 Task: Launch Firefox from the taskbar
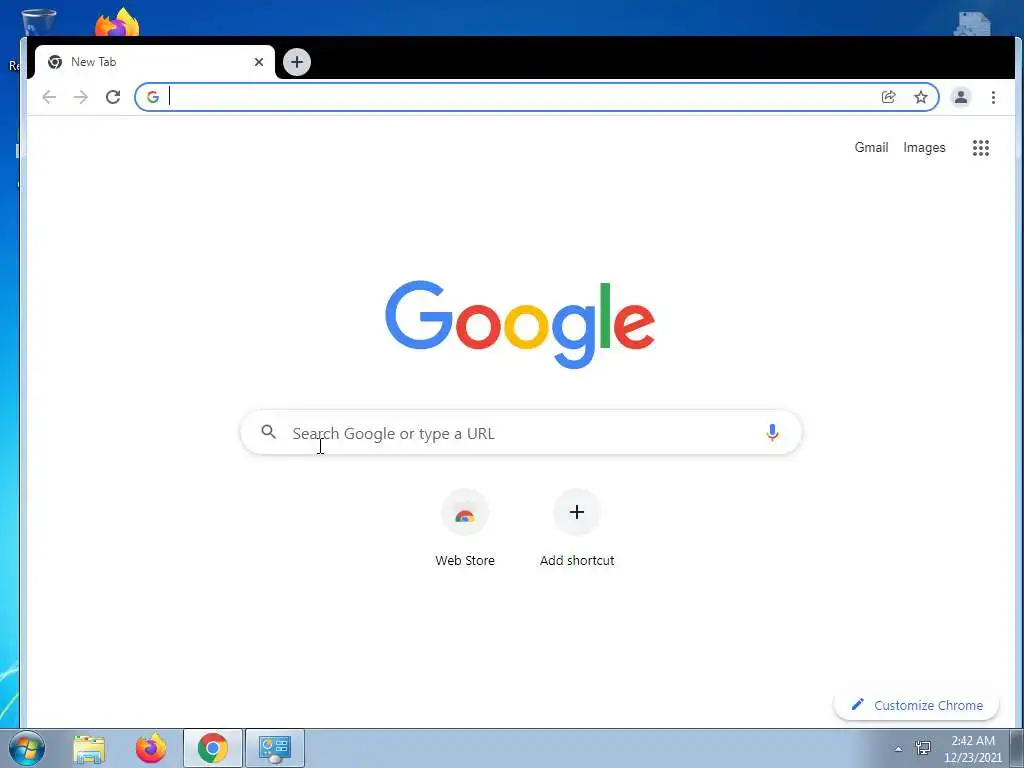pos(151,748)
